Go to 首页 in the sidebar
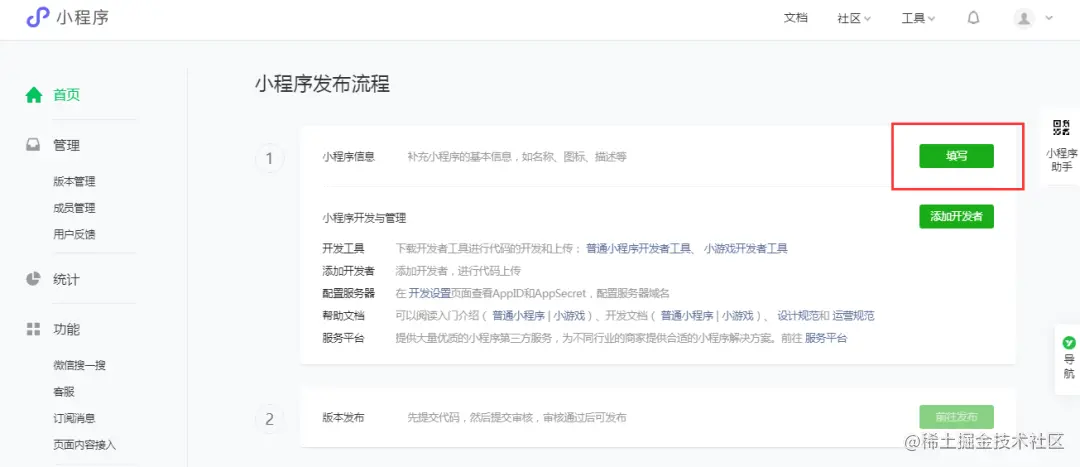 pyautogui.click(x=67, y=95)
